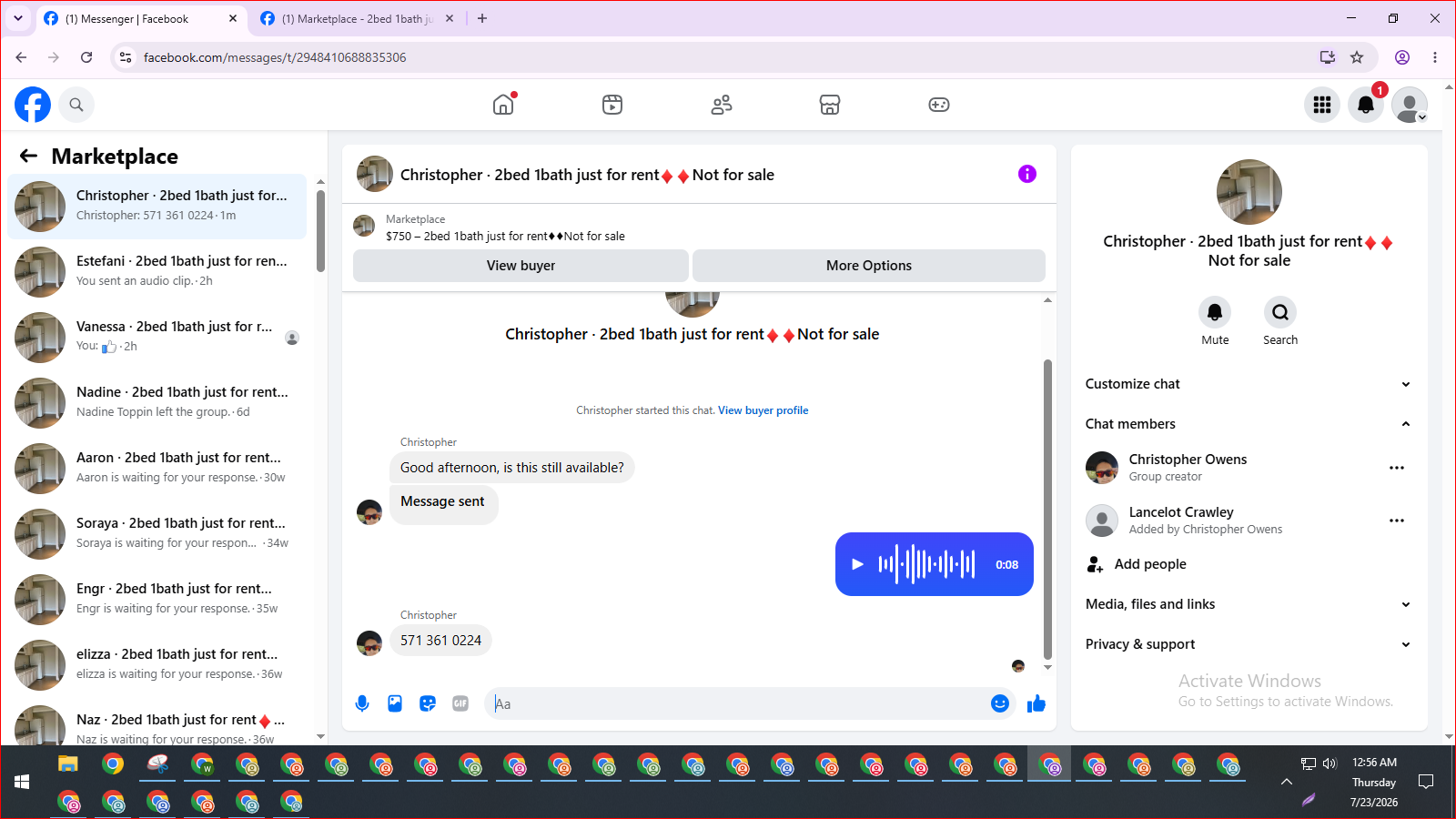The width and height of the screenshot is (1456, 819).
Task: Follow the View buyer profile link
Action: coord(763,410)
